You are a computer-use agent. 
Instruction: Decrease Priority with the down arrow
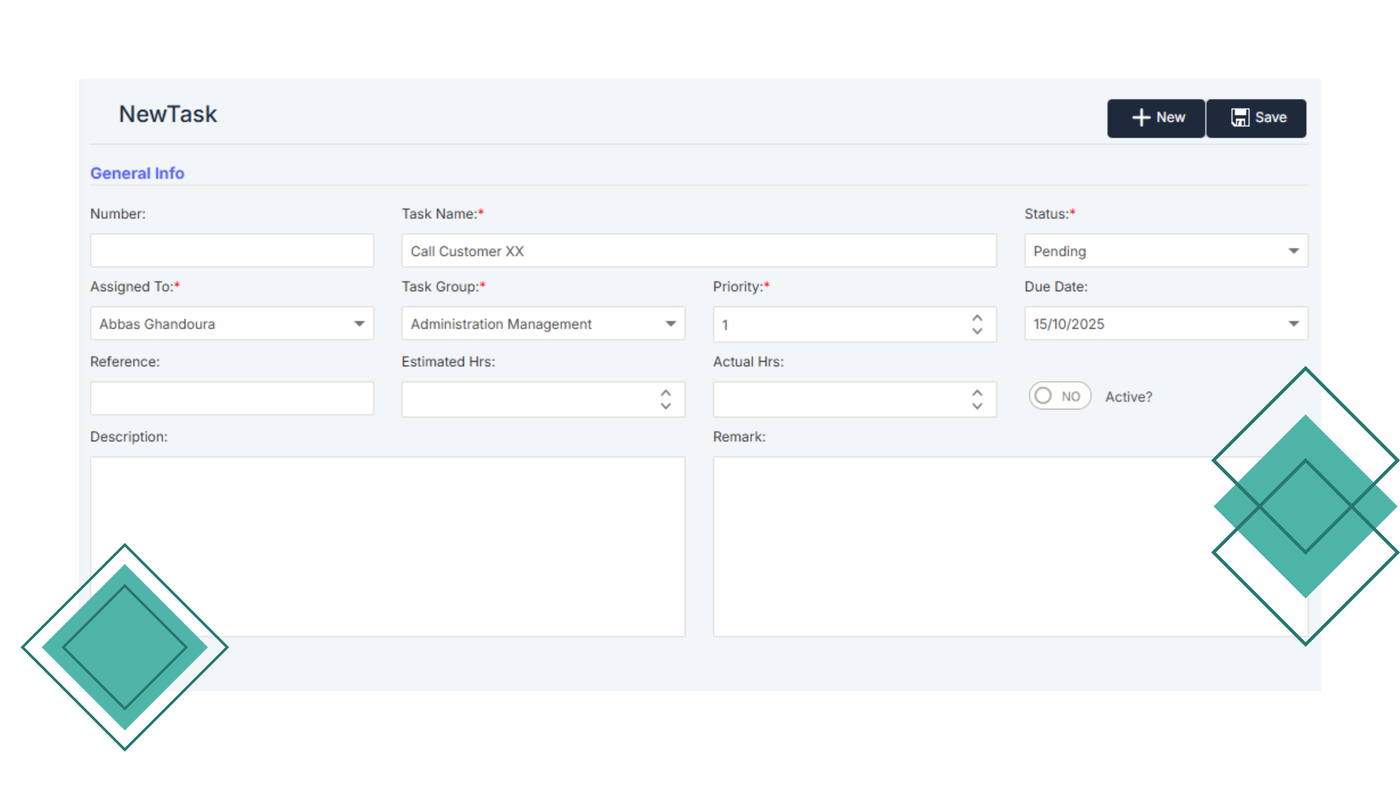point(977,331)
